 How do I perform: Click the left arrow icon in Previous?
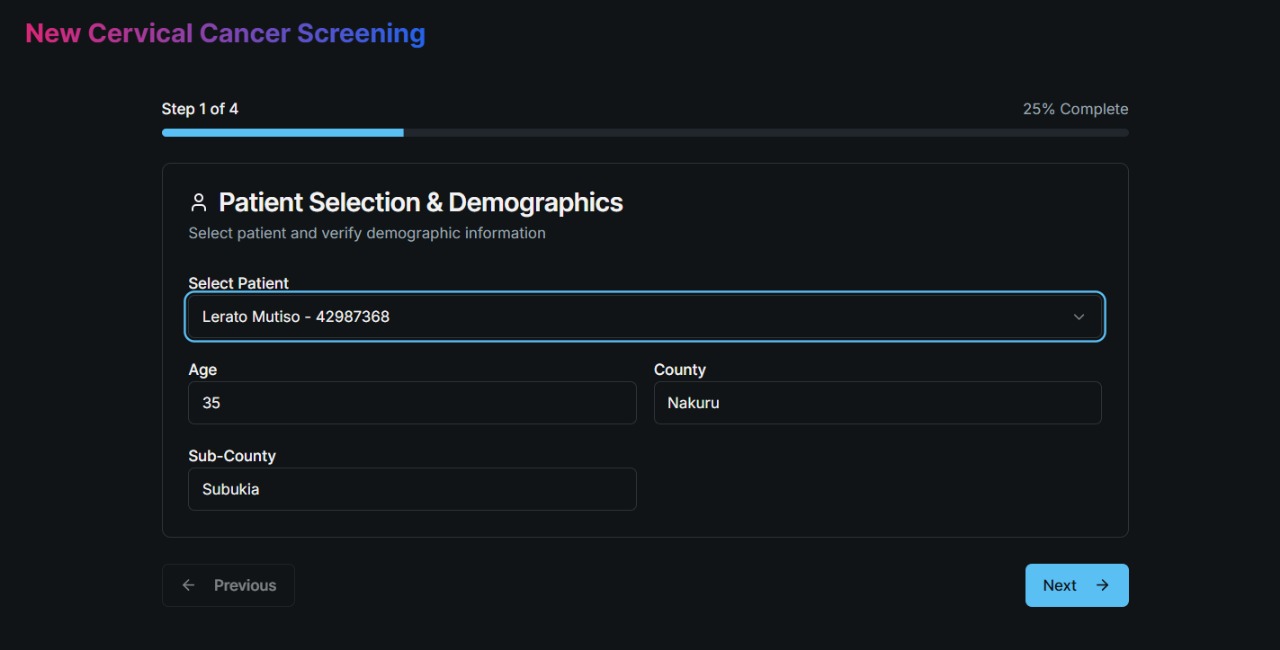click(x=188, y=585)
